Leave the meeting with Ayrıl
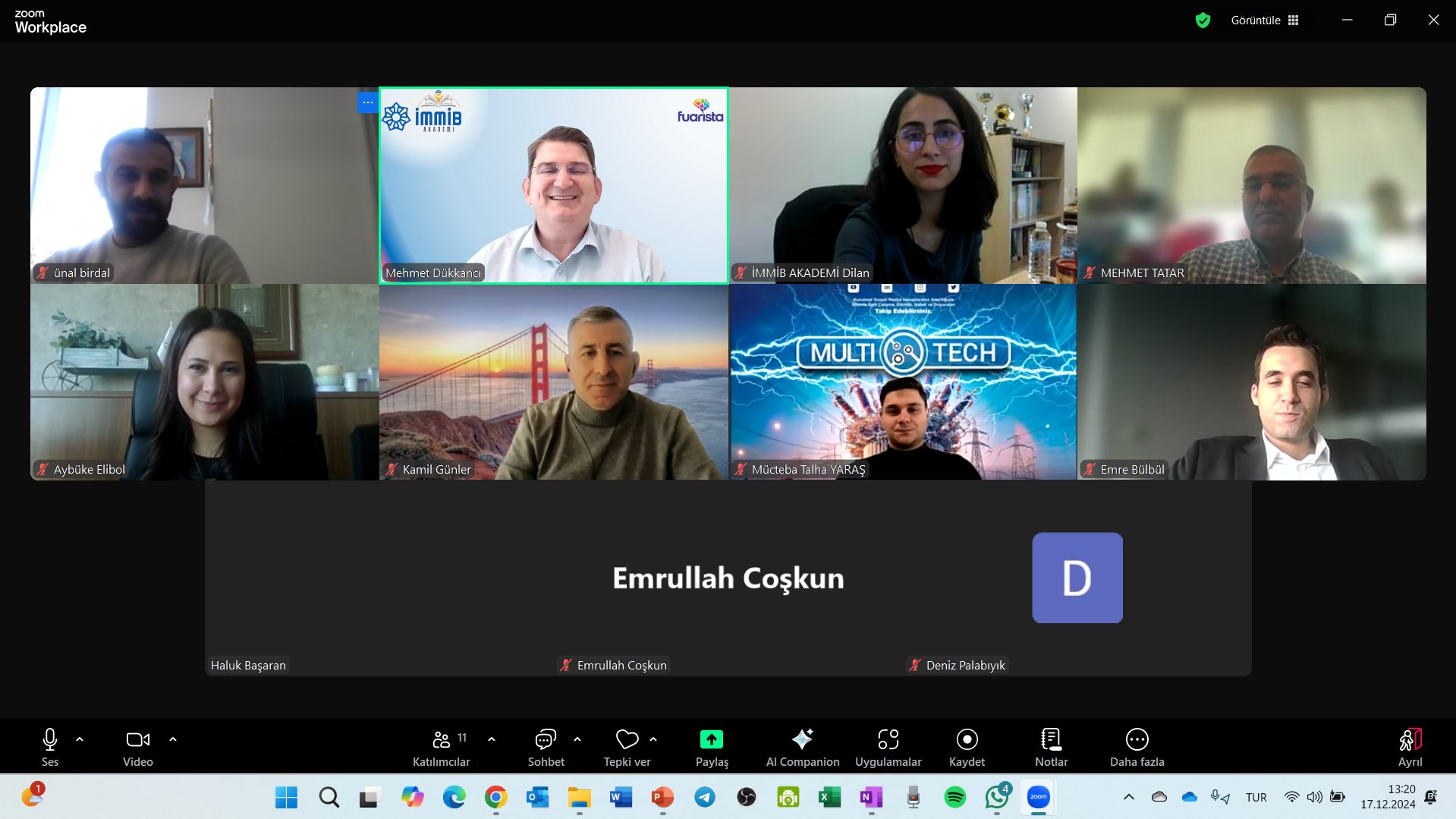This screenshot has width=1456, height=819. (x=1410, y=748)
